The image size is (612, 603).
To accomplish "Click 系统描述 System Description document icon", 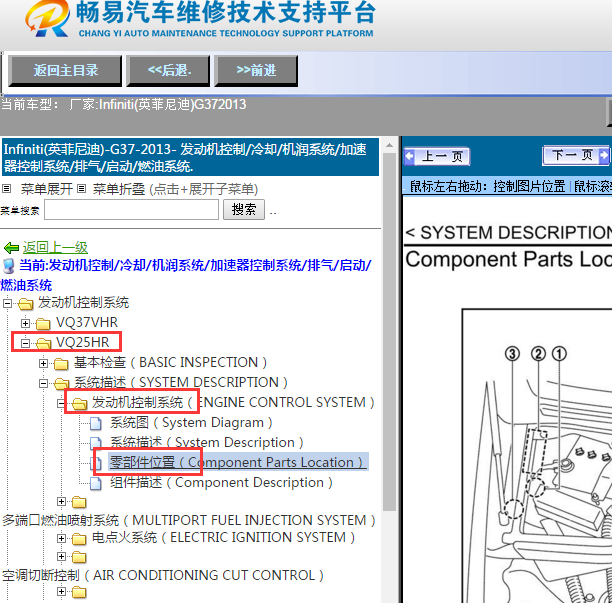I will [x=96, y=443].
